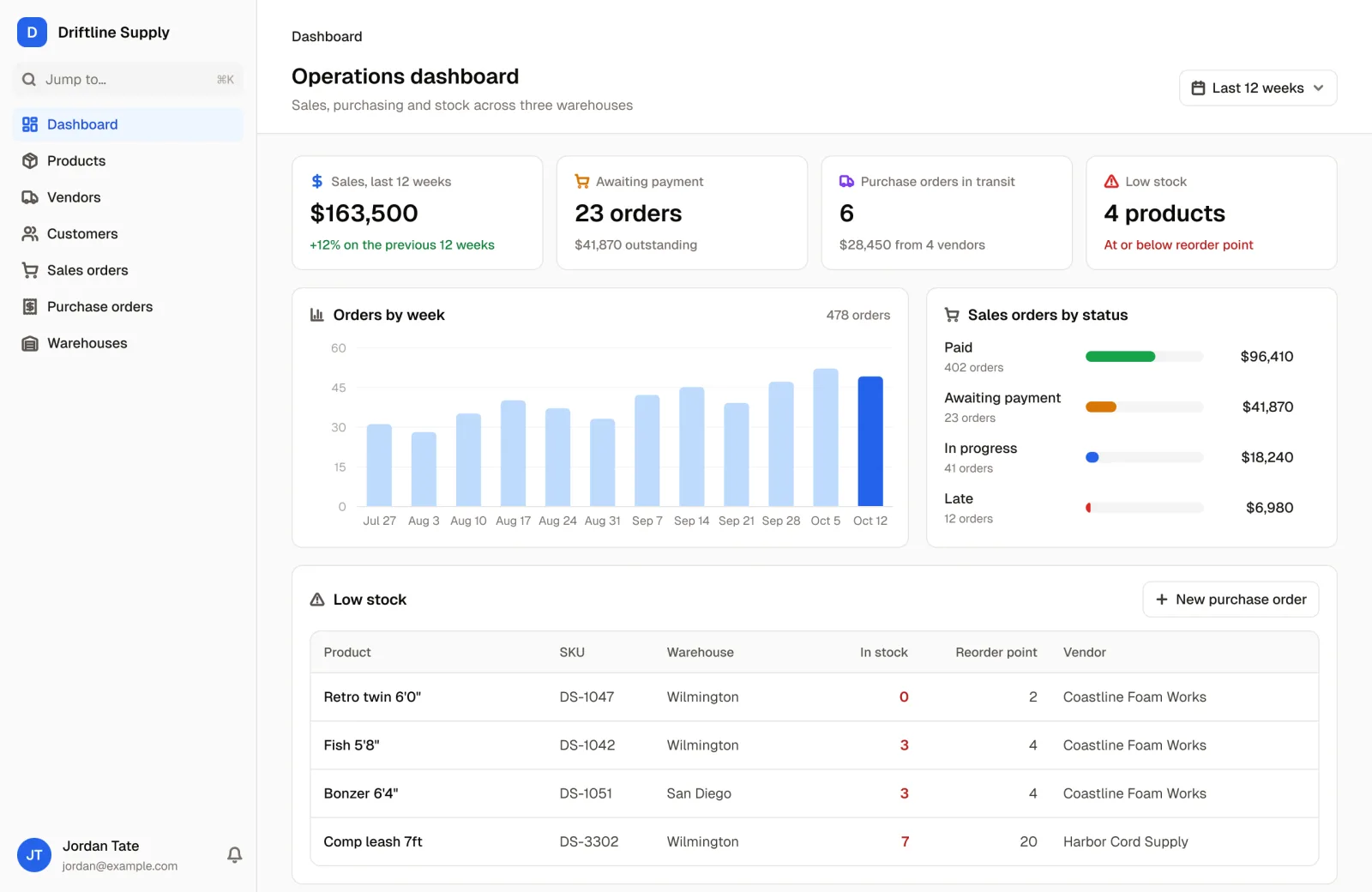The image size is (1372, 892).
Task: Click the Customers people icon
Action: tap(30, 234)
